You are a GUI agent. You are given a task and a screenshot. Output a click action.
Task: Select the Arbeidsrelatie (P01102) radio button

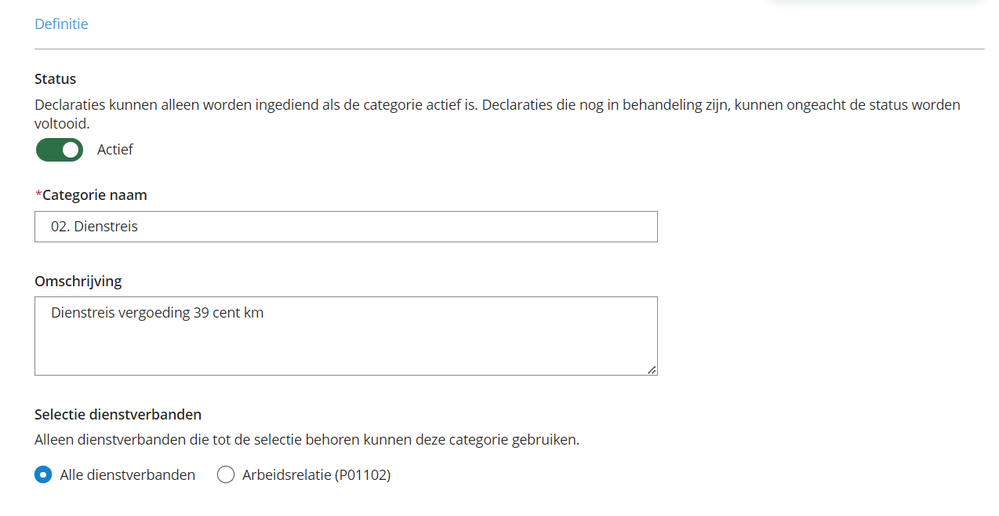[x=226, y=475]
